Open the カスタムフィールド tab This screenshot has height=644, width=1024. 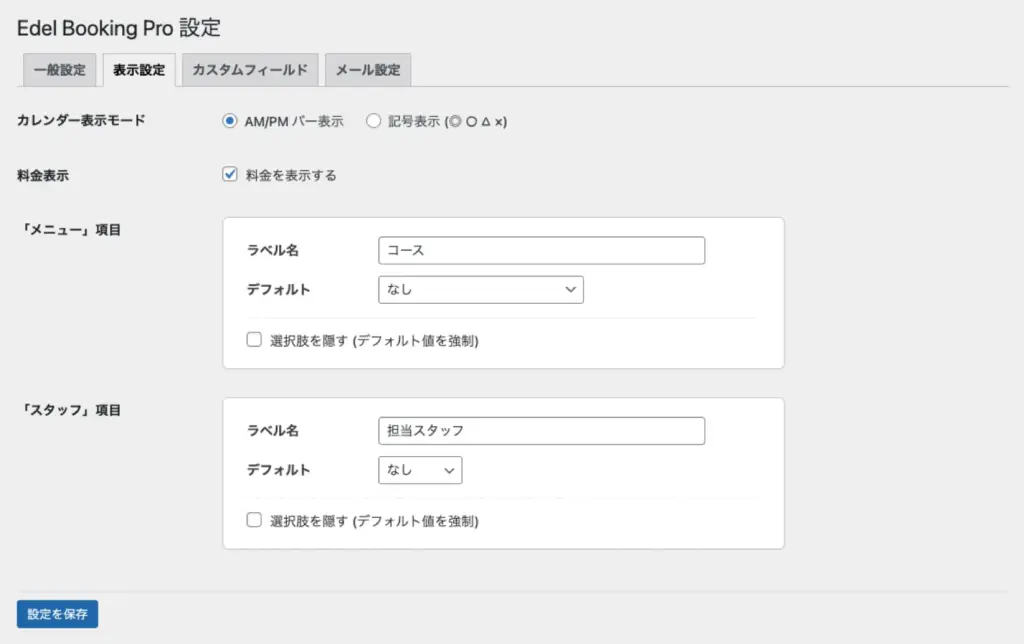(250, 70)
